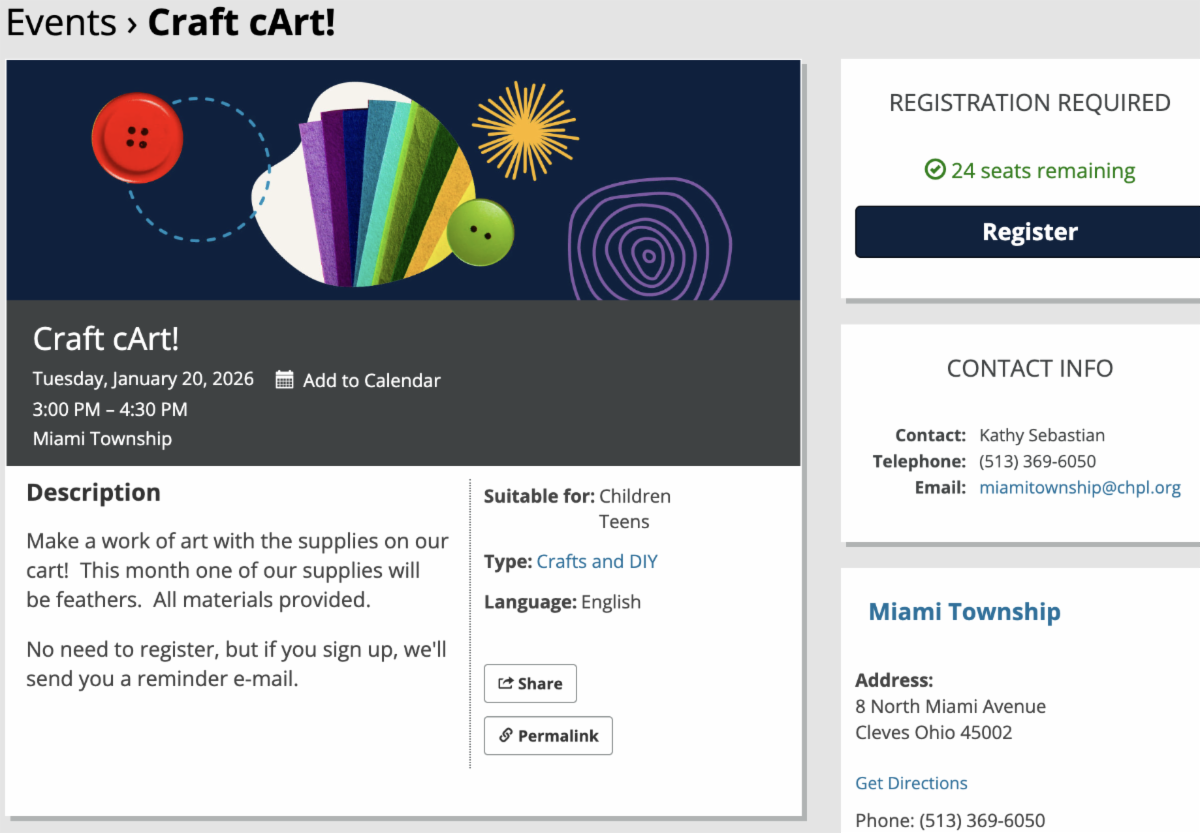
Task: Click the Permalink button
Action: click(548, 735)
